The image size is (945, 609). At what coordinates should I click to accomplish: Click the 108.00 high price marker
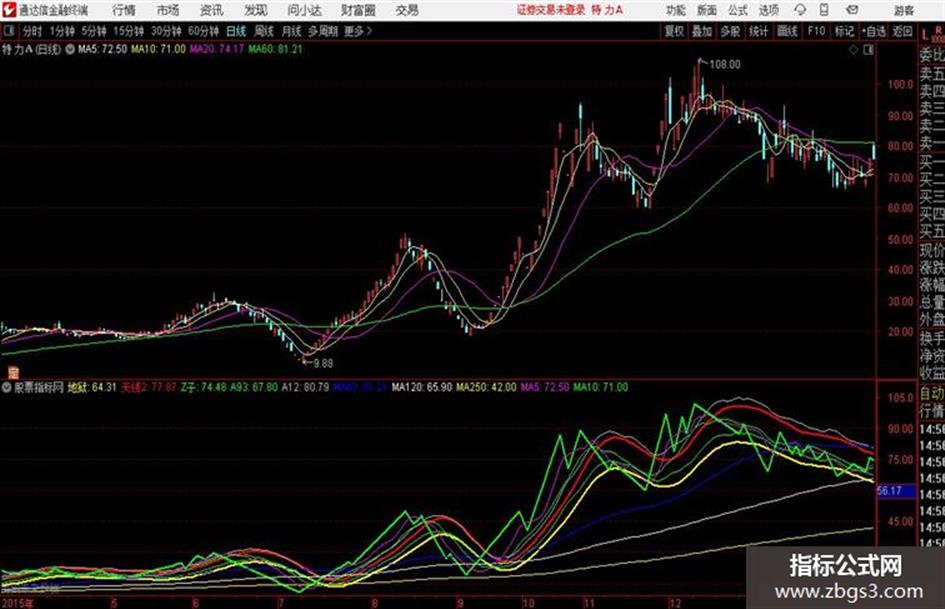724,64
